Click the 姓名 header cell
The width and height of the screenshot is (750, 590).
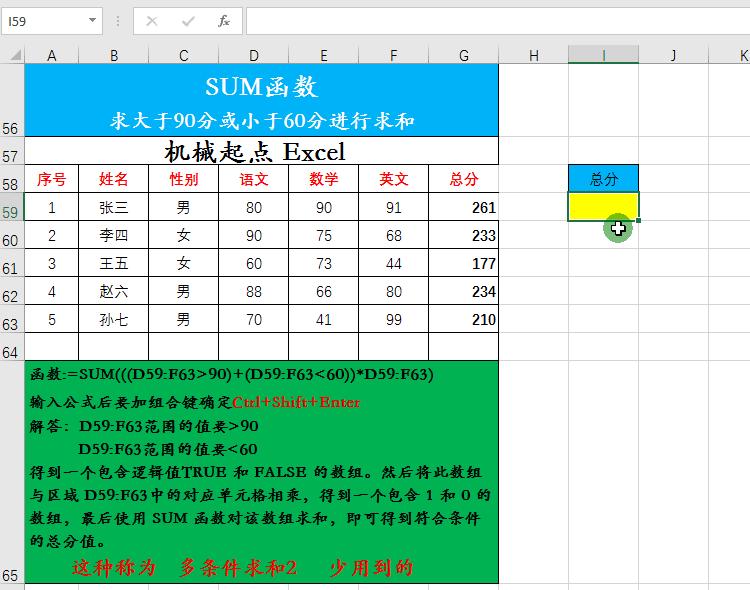[114, 179]
